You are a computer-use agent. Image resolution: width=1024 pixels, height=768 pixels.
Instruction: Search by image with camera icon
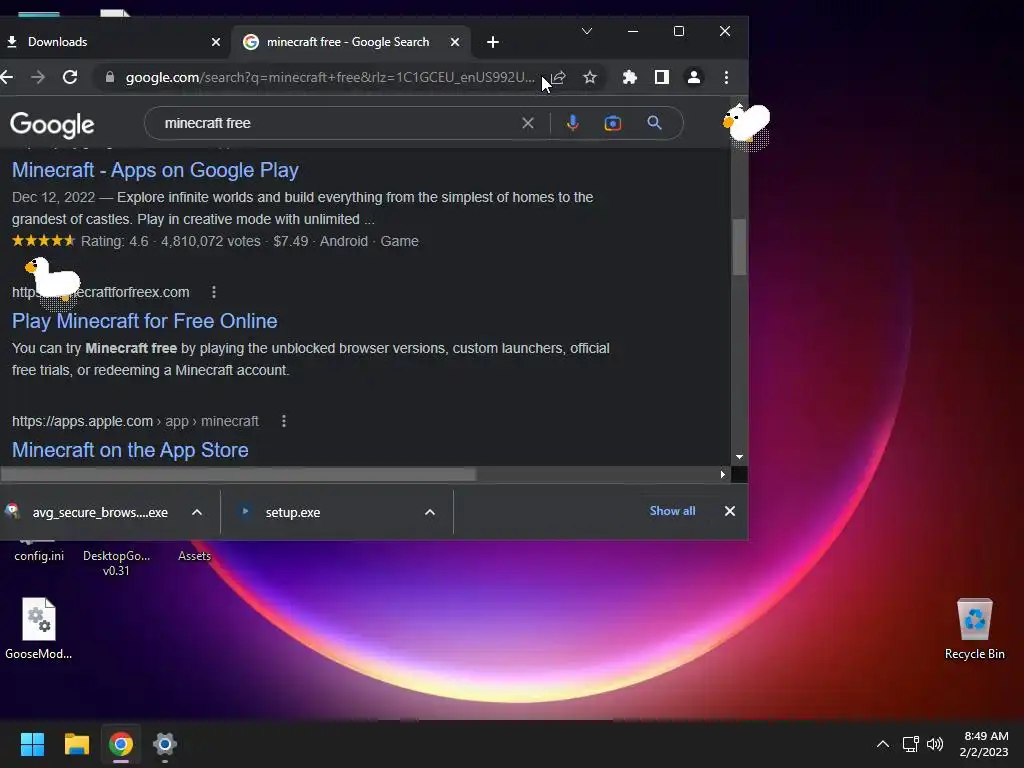point(613,123)
